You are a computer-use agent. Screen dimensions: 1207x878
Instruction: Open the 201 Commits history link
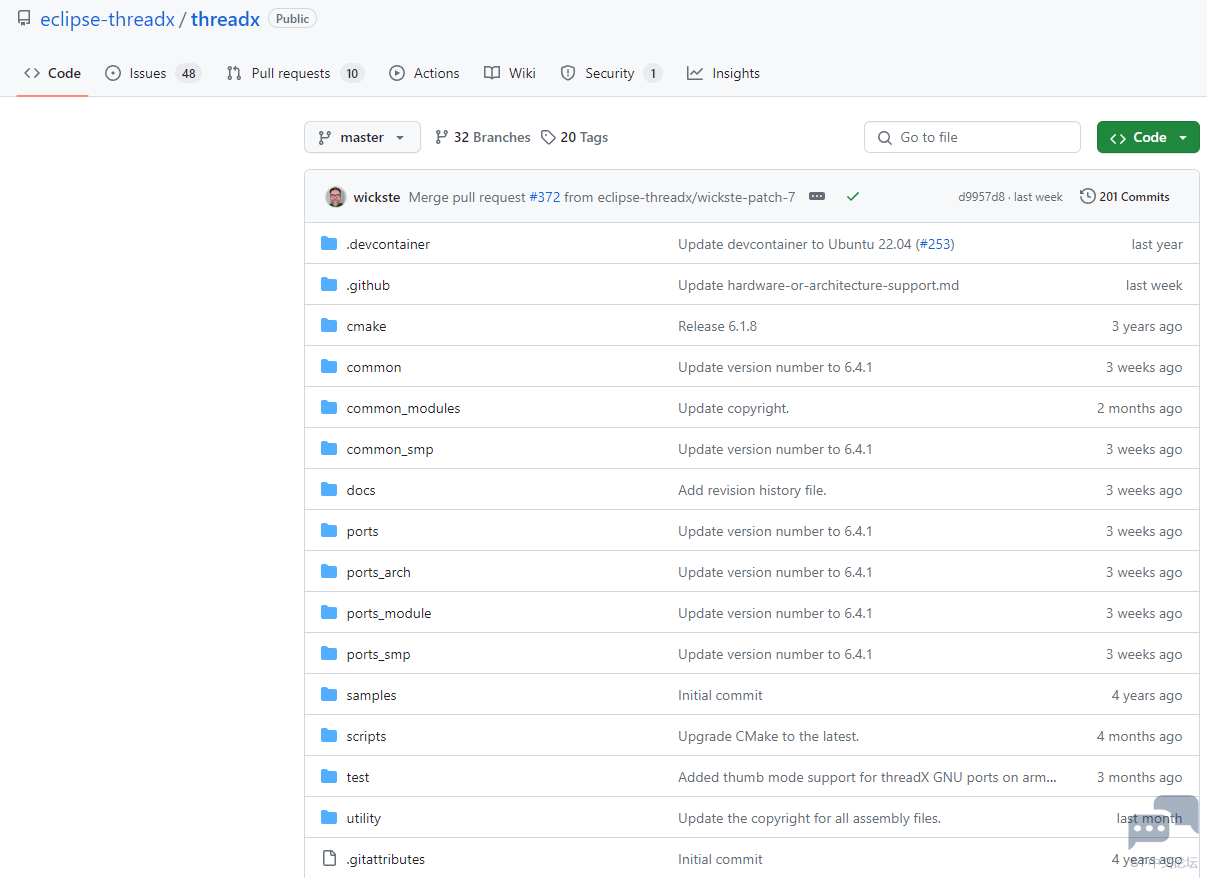tap(1125, 197)
